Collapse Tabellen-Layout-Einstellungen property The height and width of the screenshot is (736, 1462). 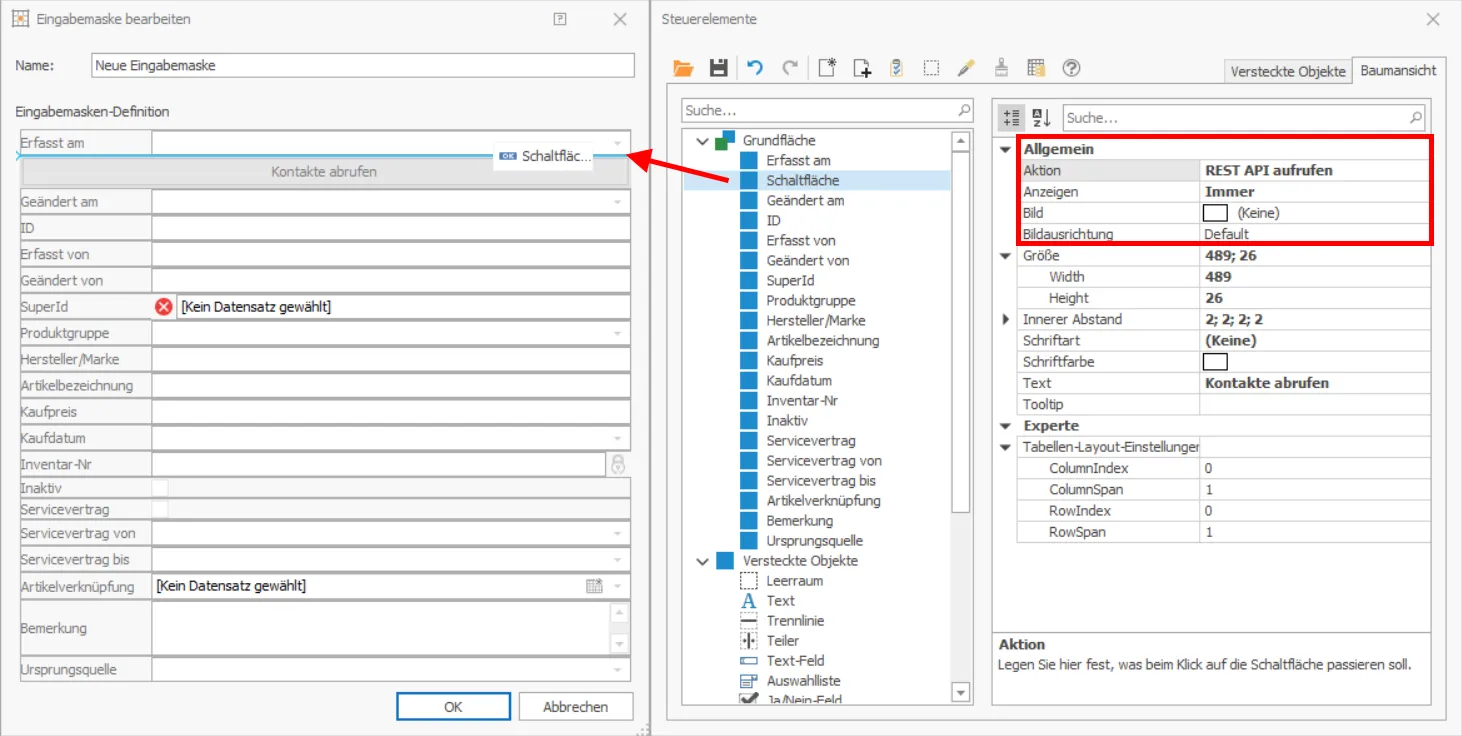click(1006, 447)
